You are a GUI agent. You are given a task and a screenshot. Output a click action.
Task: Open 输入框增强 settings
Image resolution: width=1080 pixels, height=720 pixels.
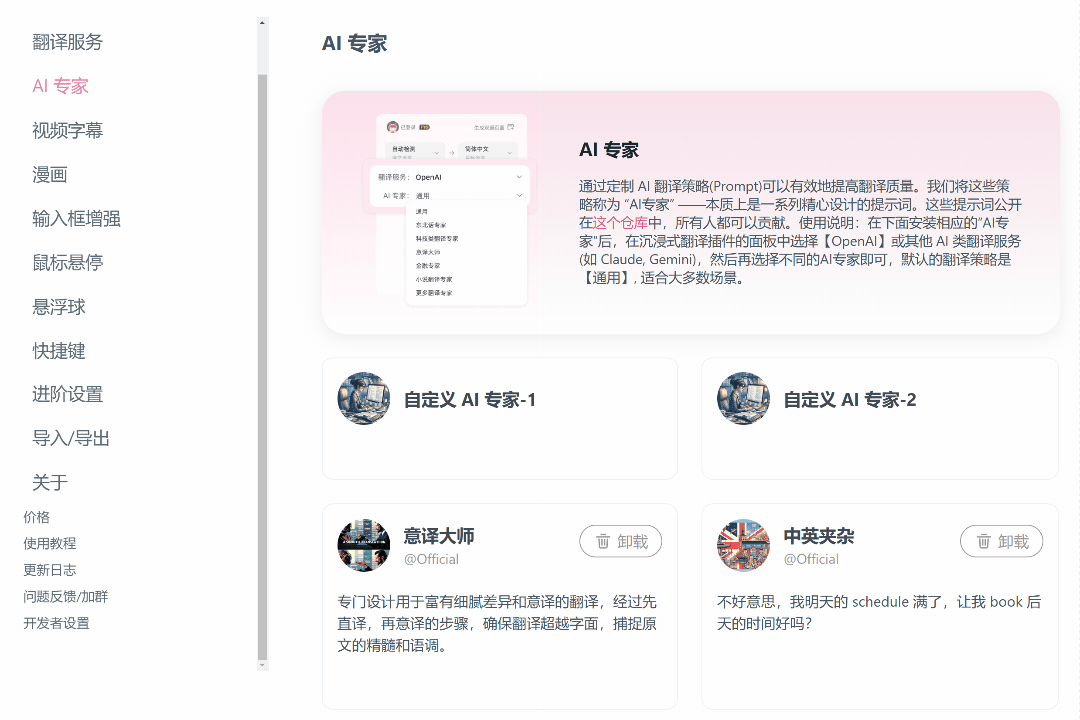point(76,218)
